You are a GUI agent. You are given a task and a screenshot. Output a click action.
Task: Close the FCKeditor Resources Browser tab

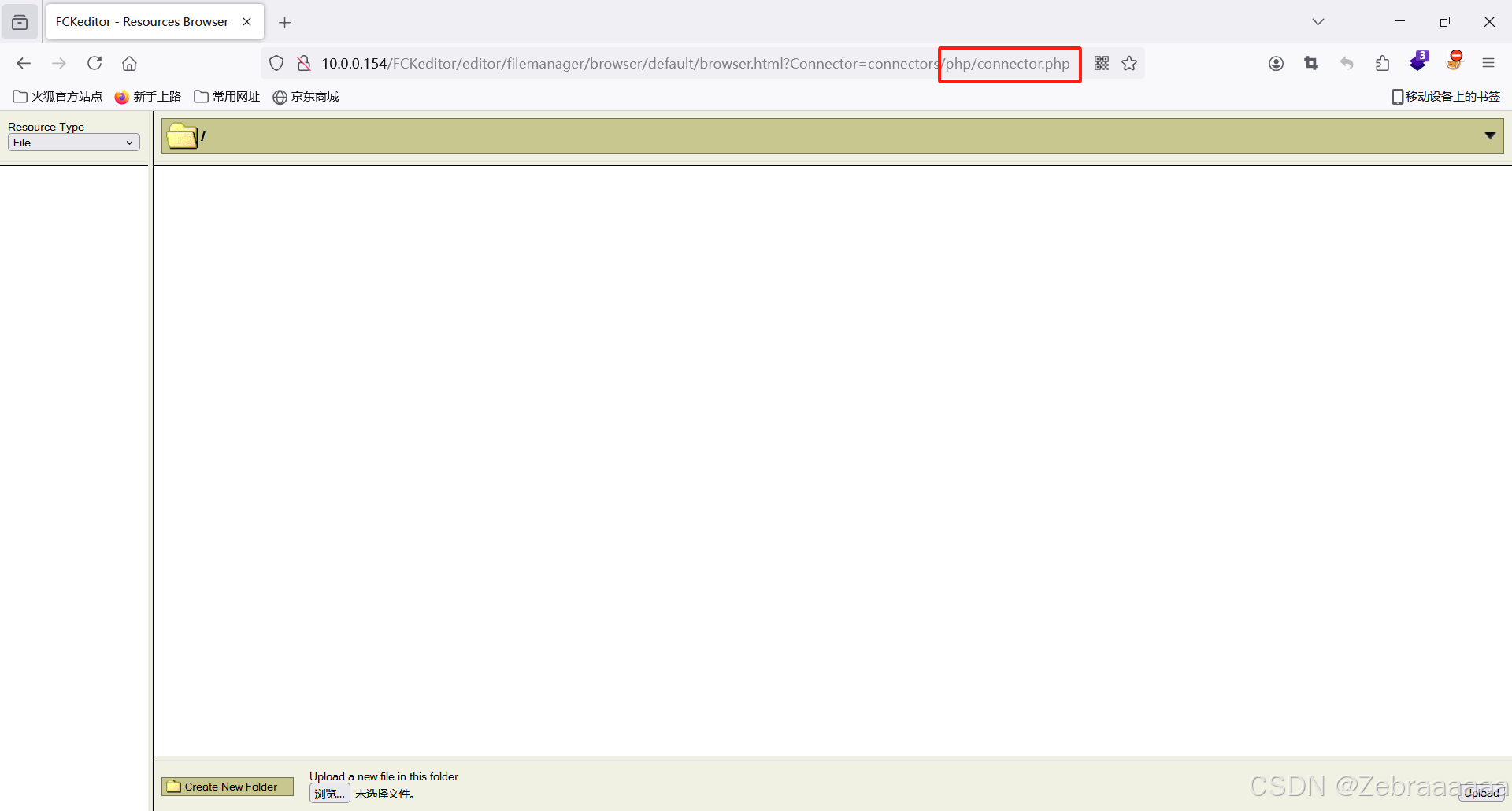pyautogui.click(x=247, y=22)
